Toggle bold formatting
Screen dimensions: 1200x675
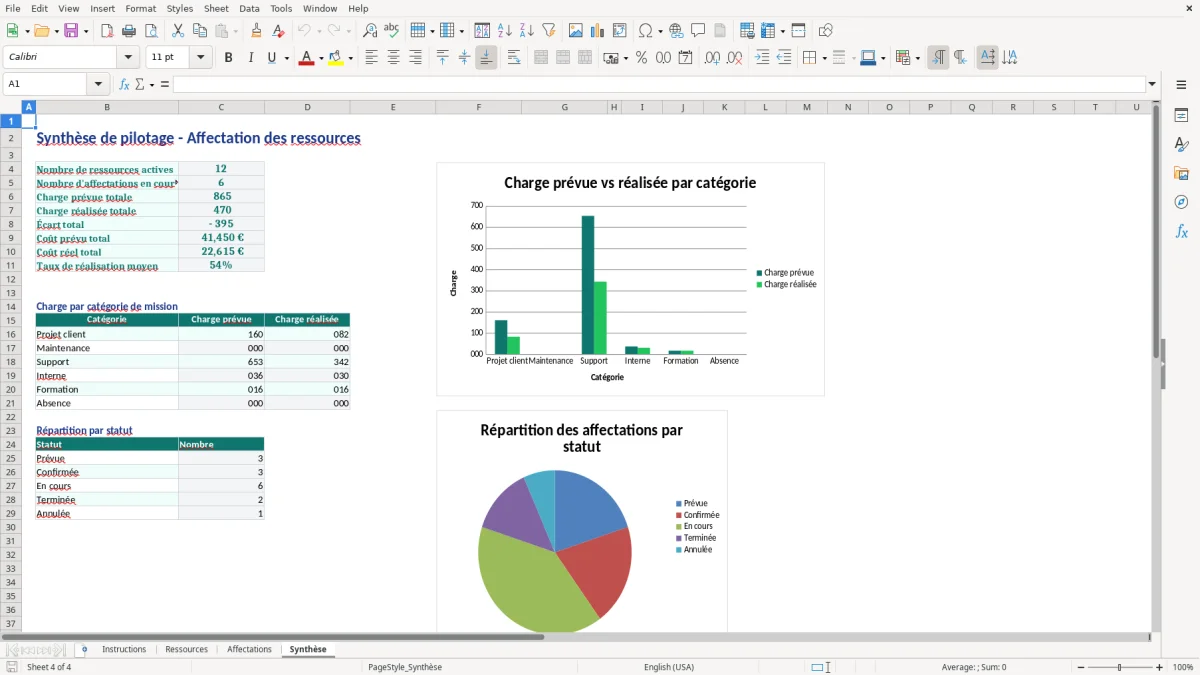[228, 58]
